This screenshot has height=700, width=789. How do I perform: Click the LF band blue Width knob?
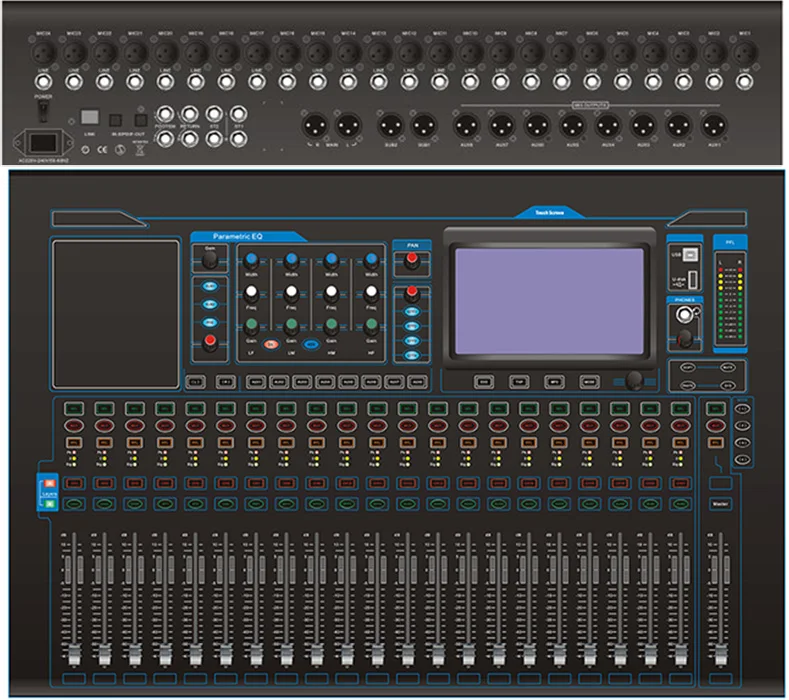pos(250,259)
